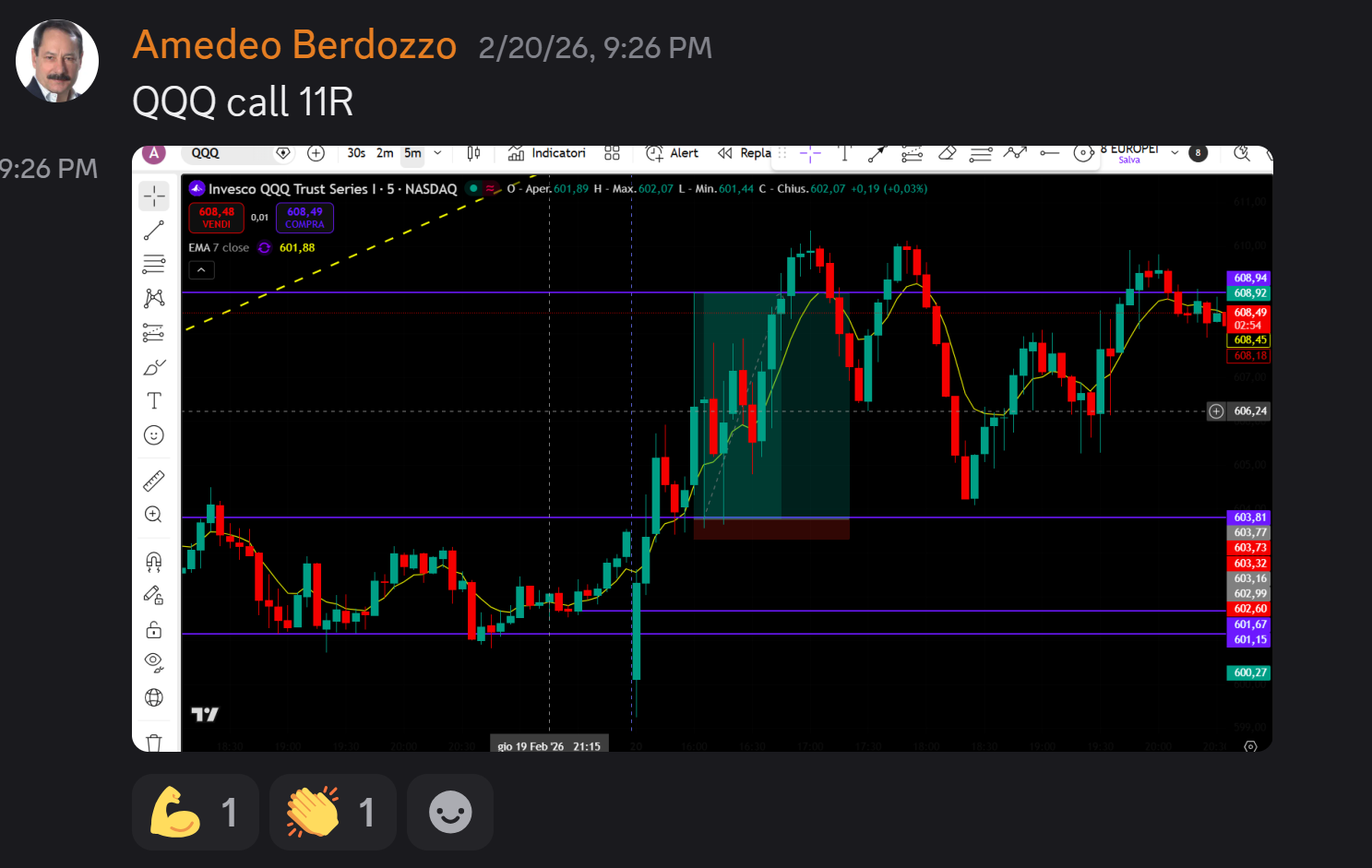Select the 30s timeframe

(356, 153)
